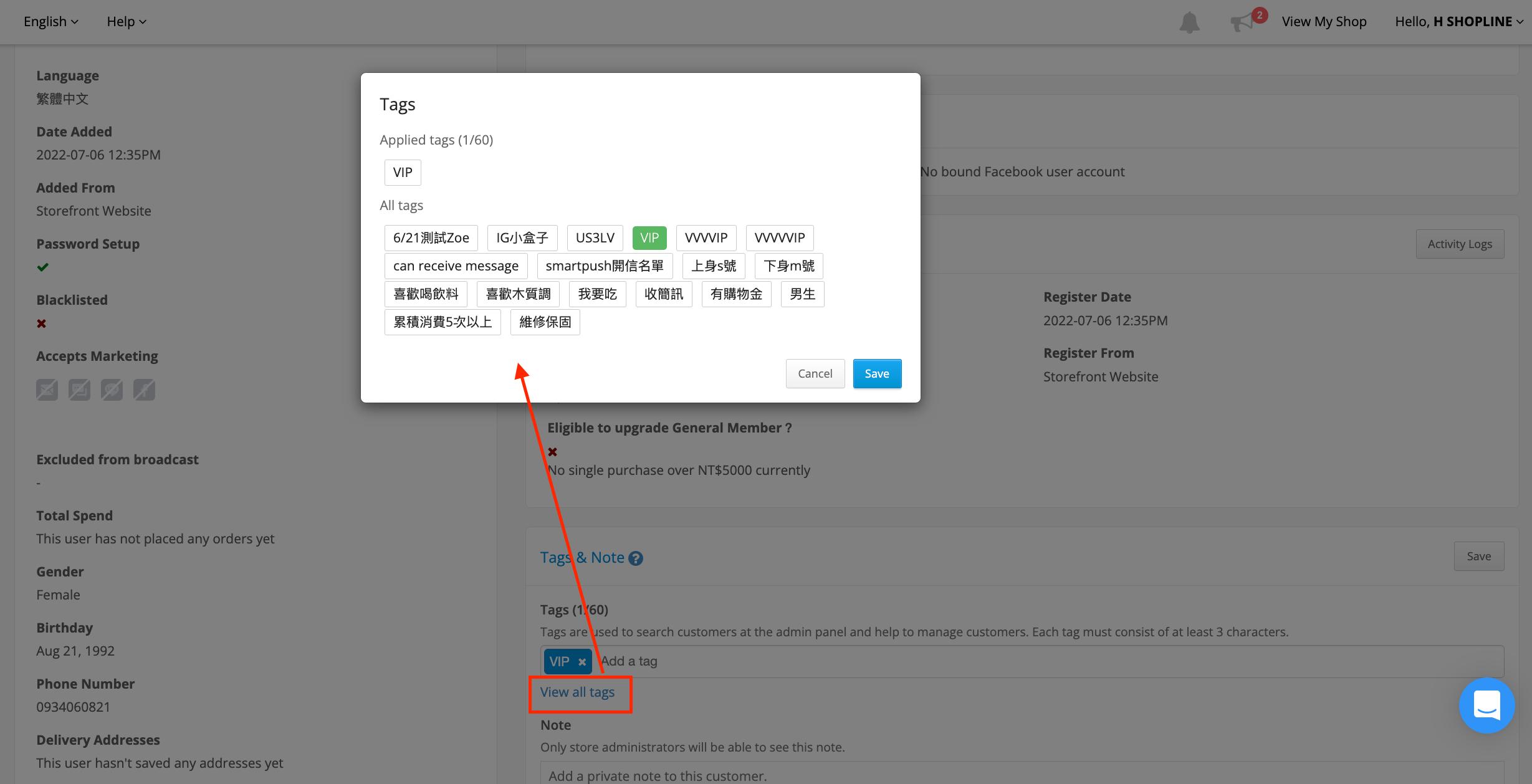
Task: Select the can receive message tag
Action: tap(456, 265)
